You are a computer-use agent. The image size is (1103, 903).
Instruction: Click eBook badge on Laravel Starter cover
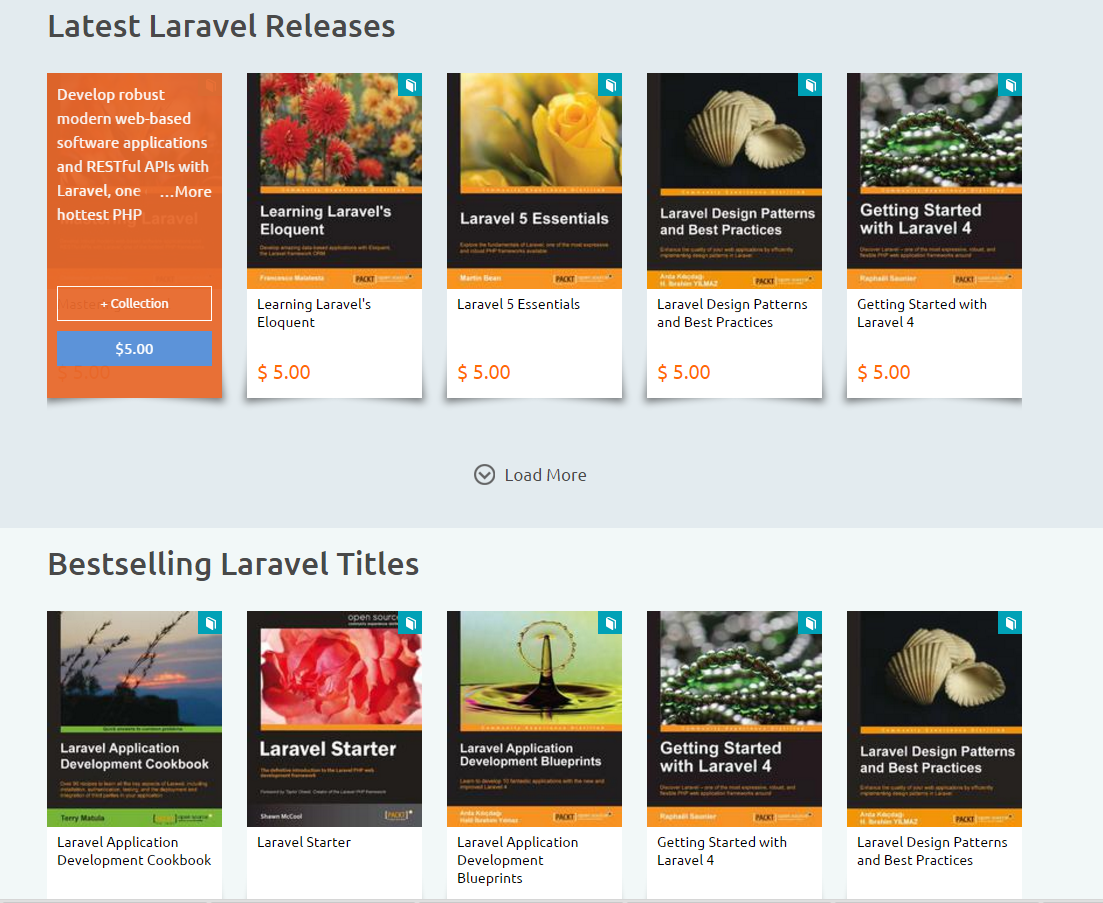410,622
